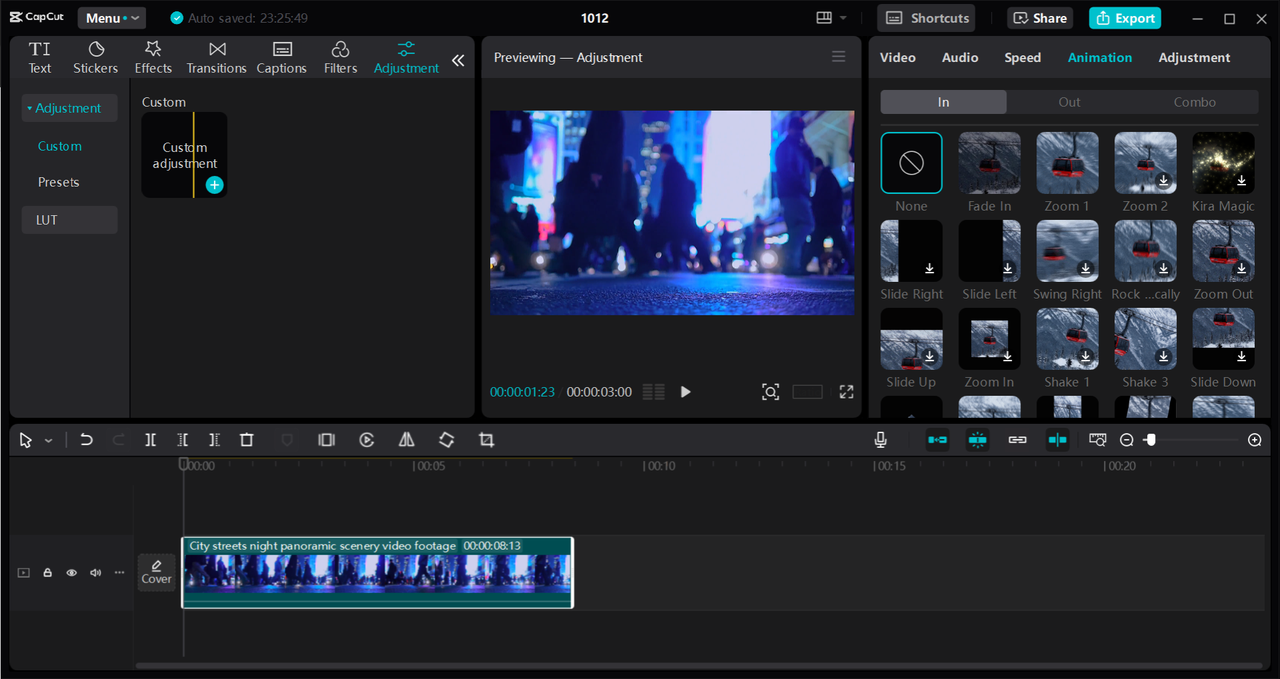Open the Shortcuts button
Screen dimensions: 1280x679
pyautogui.click(x=928, y=18)
